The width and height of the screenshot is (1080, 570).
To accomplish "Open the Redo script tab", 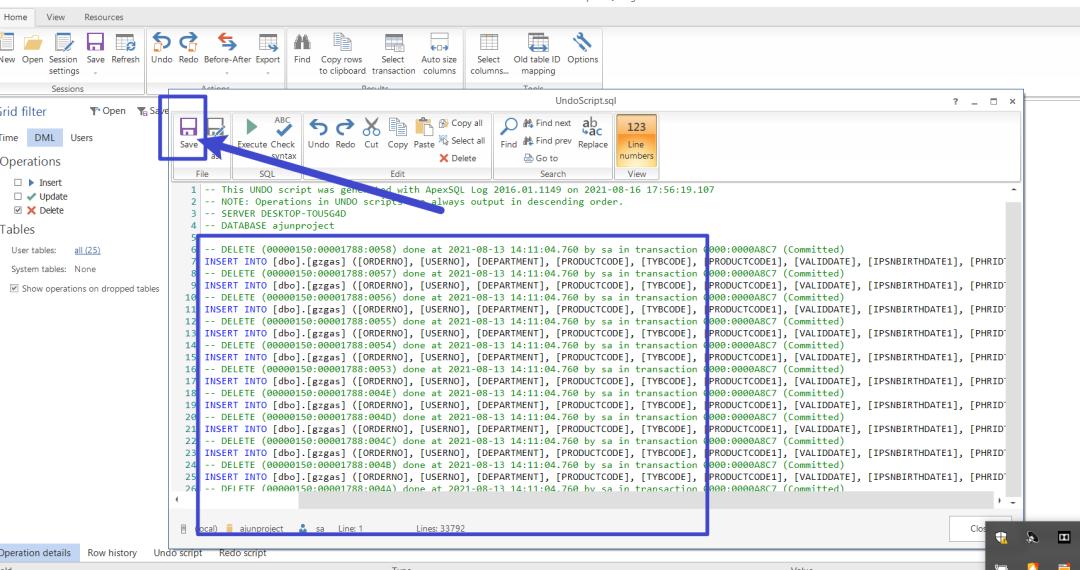I will tap(242, 553).
